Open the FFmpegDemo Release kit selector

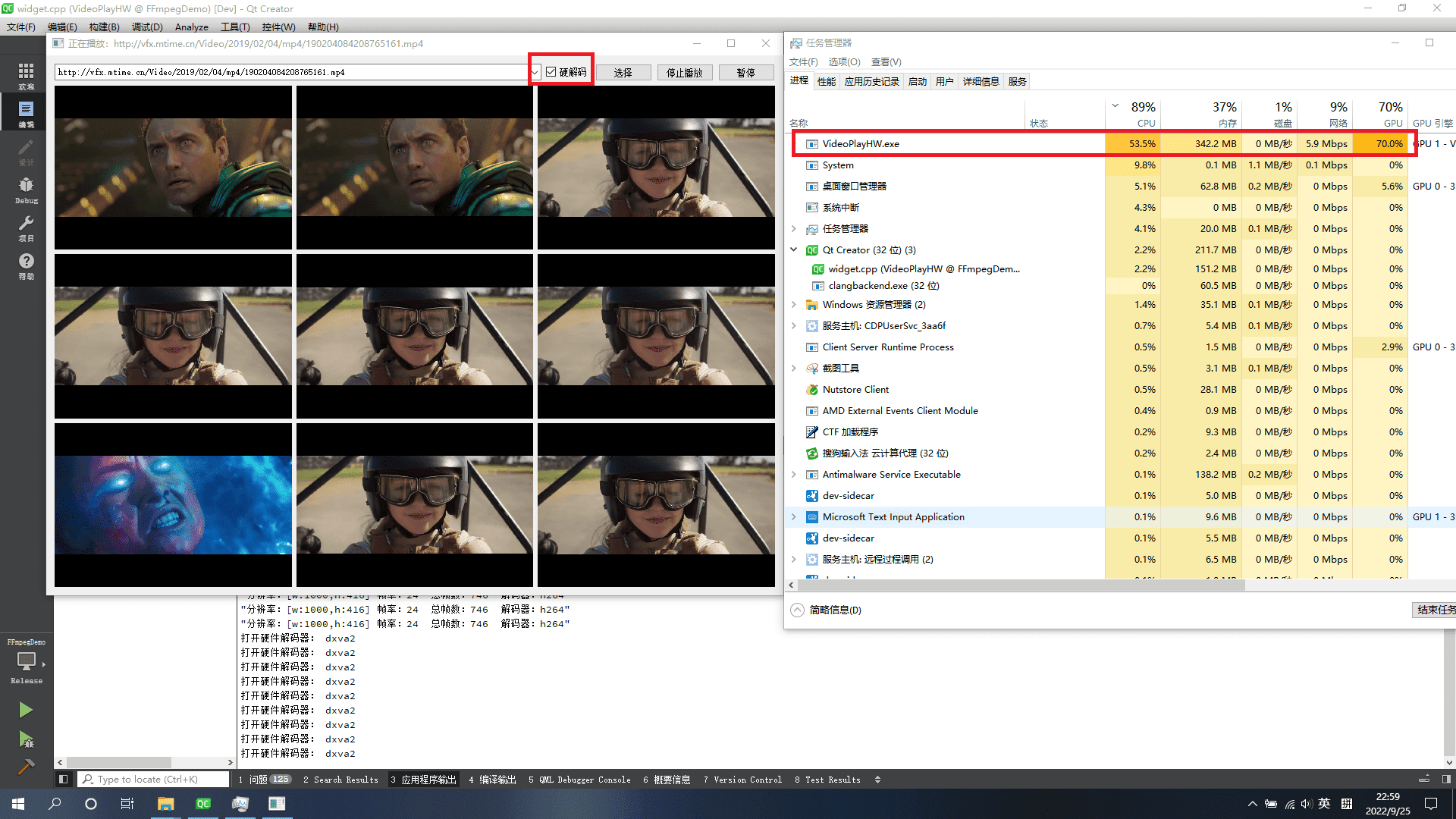point(27,661)
